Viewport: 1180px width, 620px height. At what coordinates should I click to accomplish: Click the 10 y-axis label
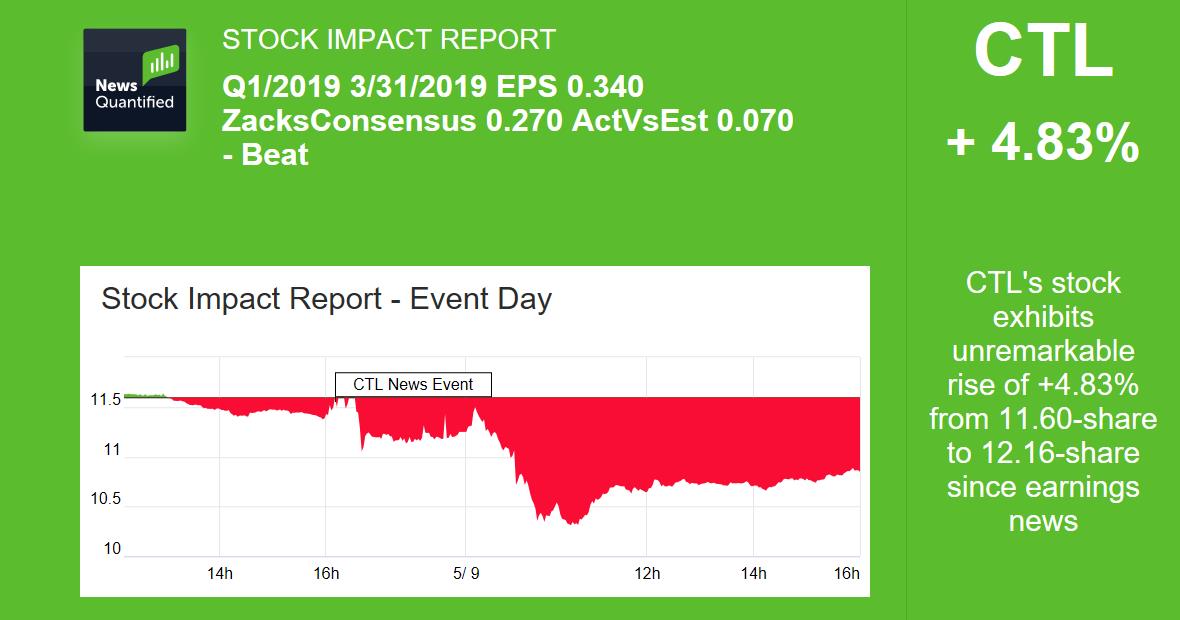pos(111,549)
